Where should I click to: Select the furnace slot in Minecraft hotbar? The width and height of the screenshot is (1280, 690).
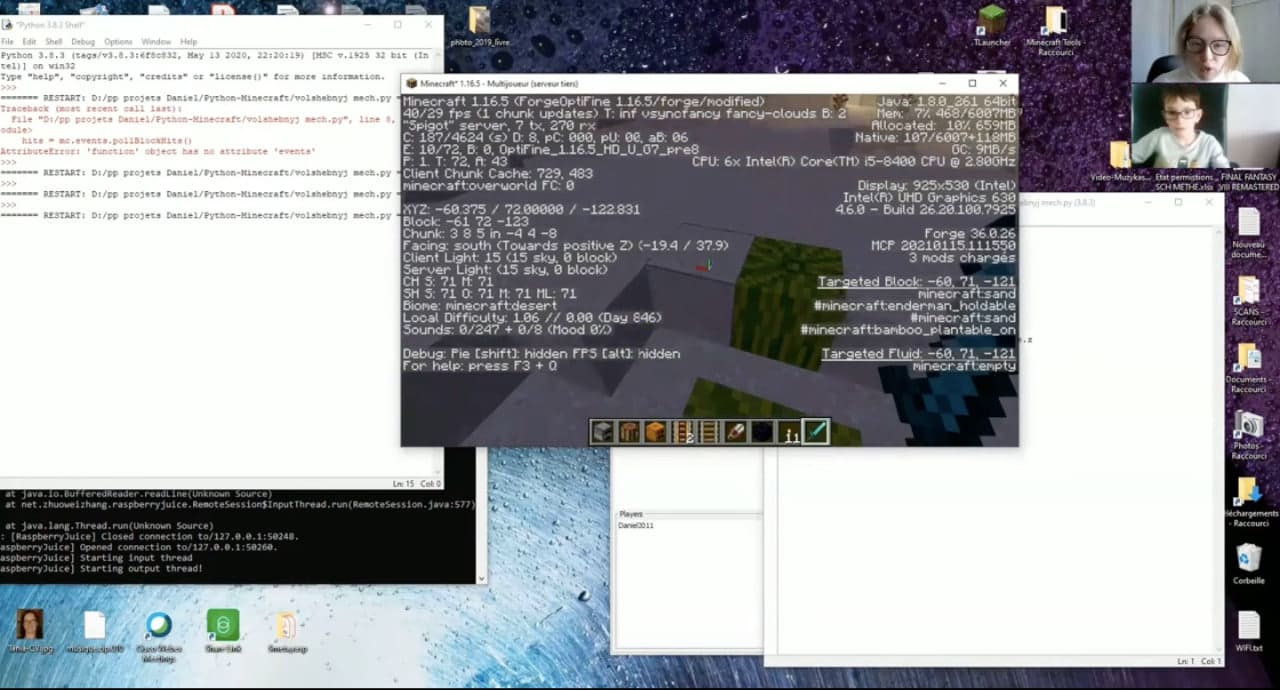602,432
